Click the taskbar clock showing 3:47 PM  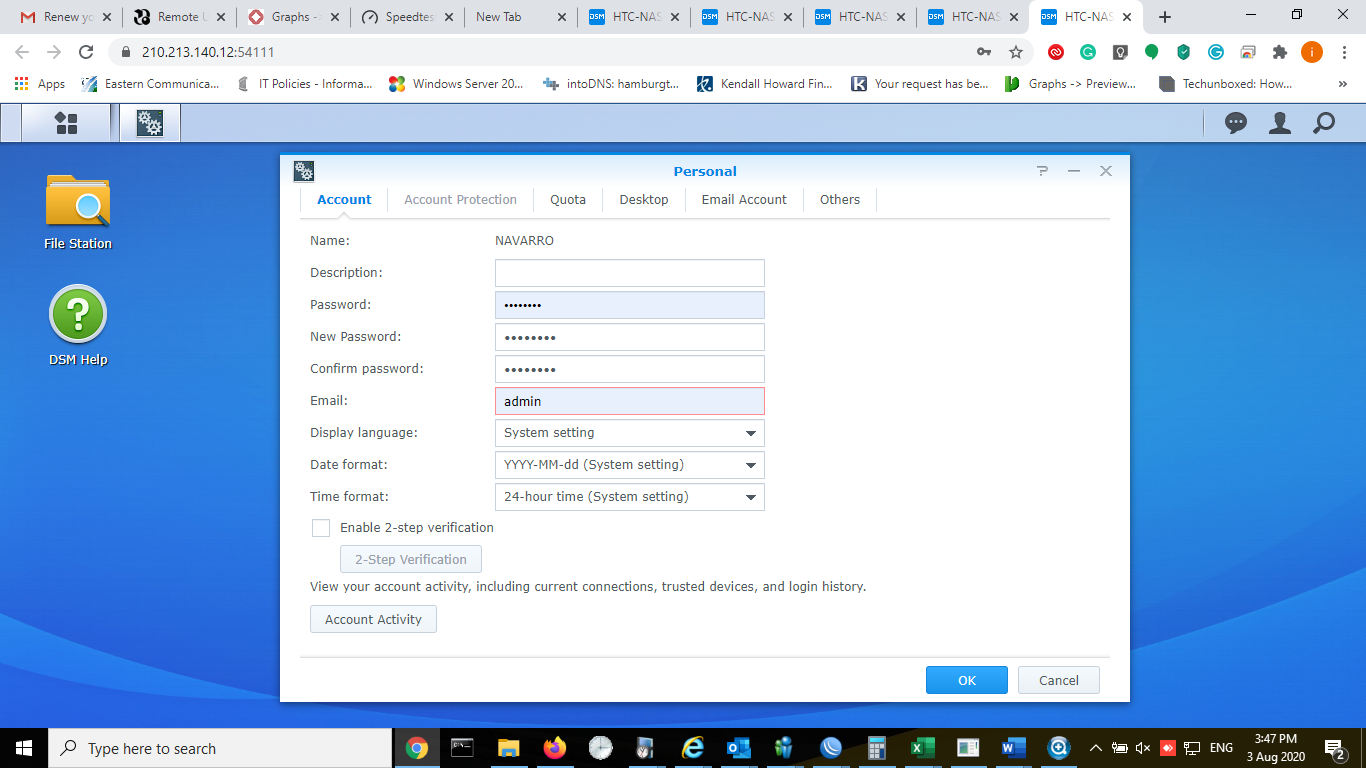click(1275, 748)
